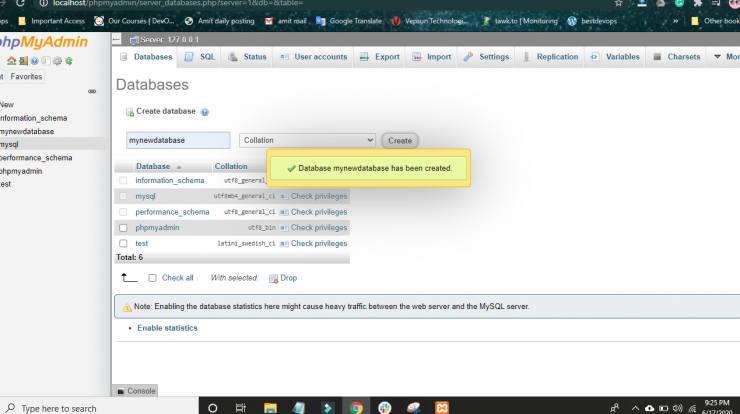740x414 pixels.
Task: Open XAMPP from the taskbar
Action: pyautogui.click(x=442, y=408)
